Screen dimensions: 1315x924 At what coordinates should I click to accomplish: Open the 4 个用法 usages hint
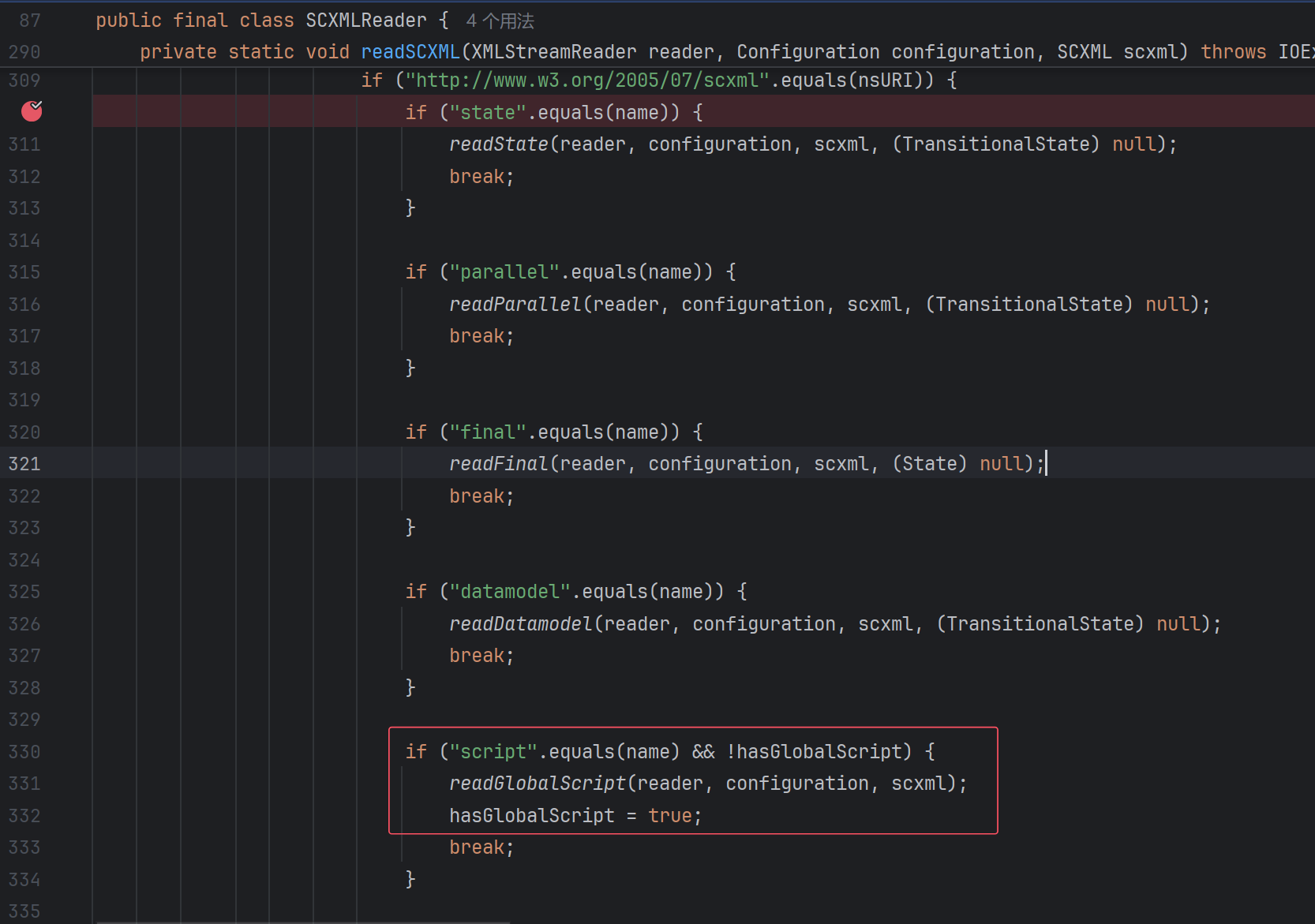click(500, 21)
